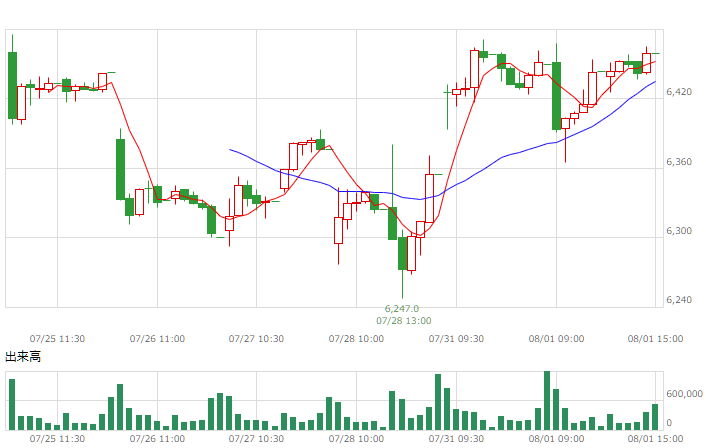Viewport: 706px width, 448px height.
Task: Click 08/01 15:00 label under volume chart
Action: coord(655,439)
